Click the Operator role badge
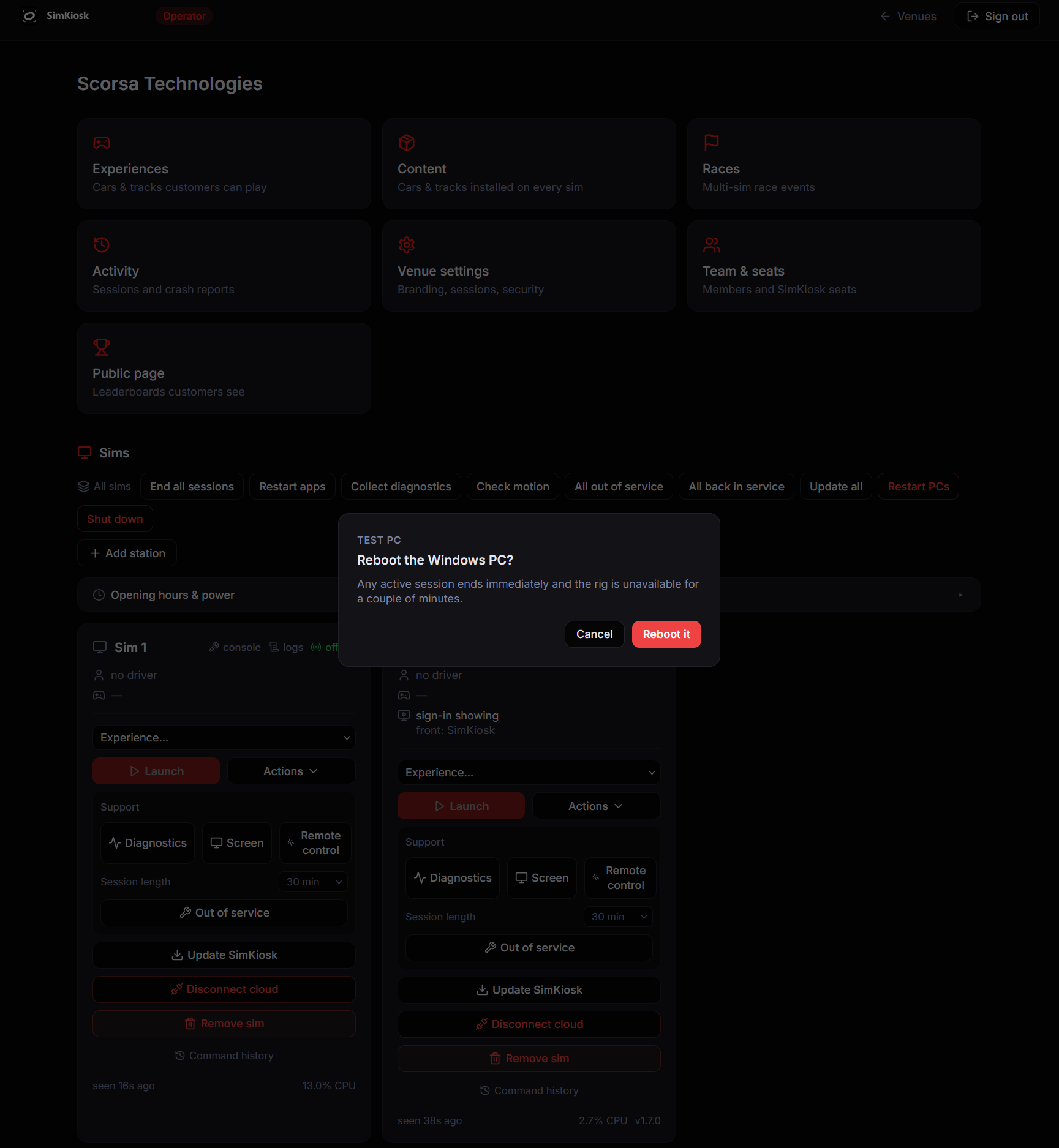Viewport: 1059px width, 1148px height. (x=184, y=16)
